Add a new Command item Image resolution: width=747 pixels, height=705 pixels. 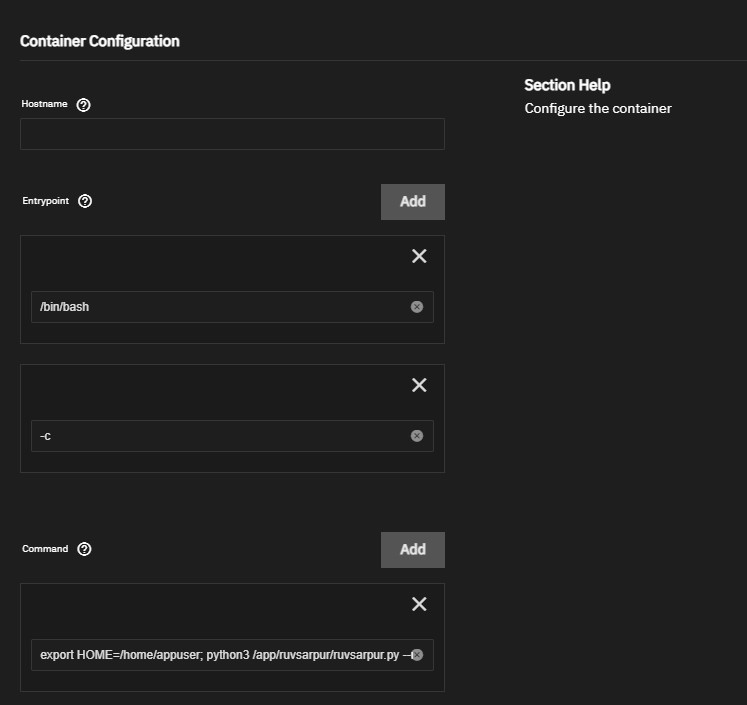(x=412, y=549)
